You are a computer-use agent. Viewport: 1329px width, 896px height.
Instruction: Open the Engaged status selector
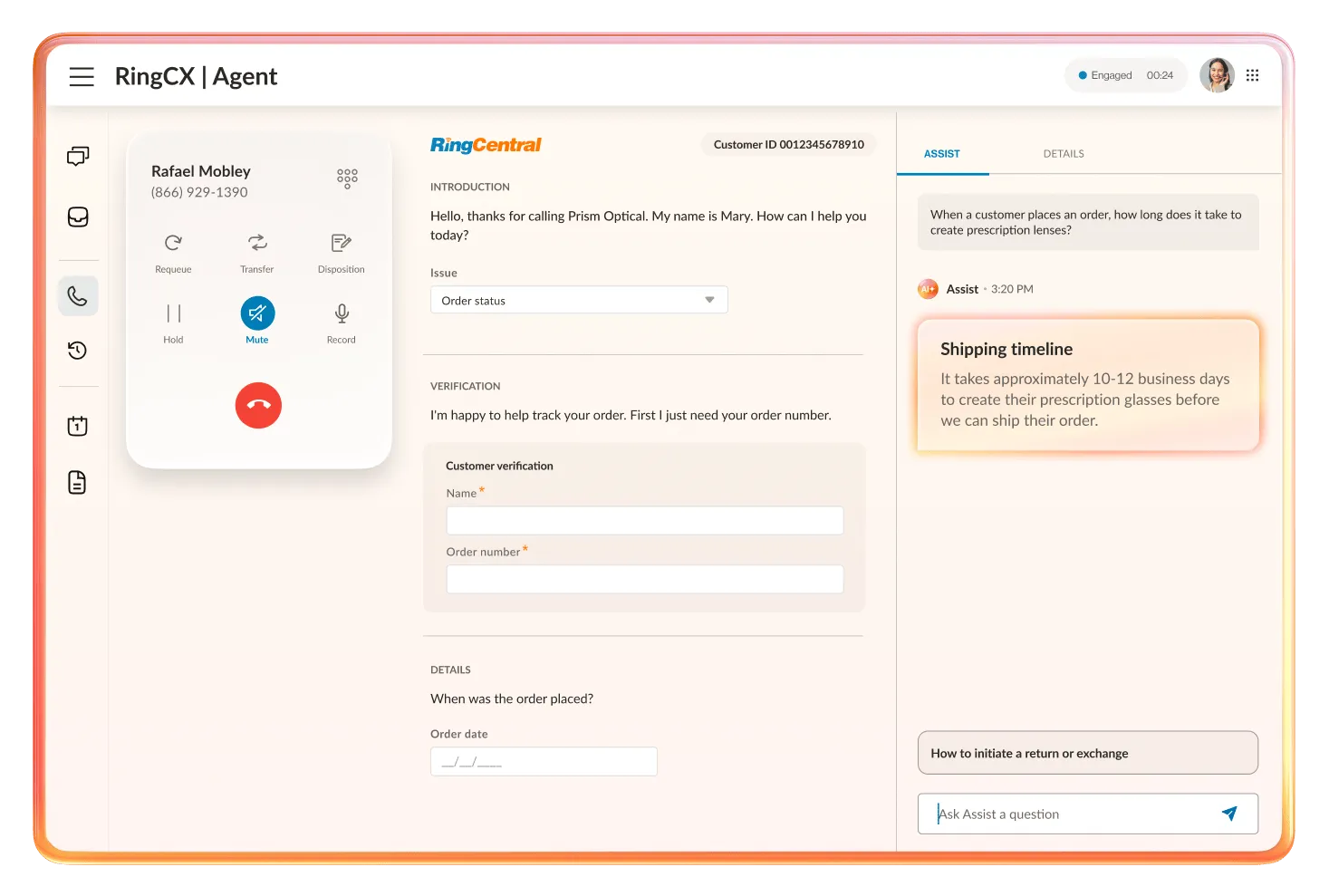pos(1126,75)
